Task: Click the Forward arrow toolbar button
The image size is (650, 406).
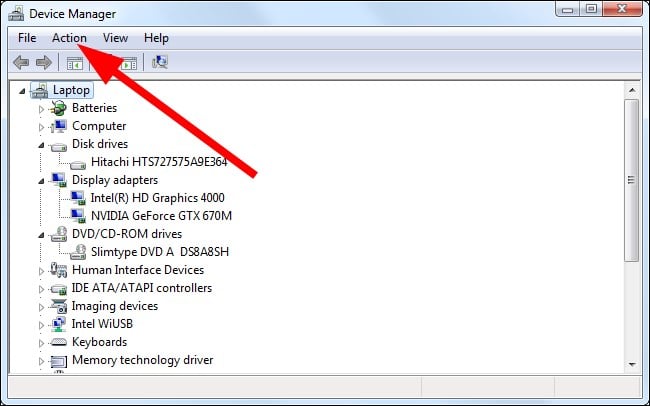Action: point(44,63)
